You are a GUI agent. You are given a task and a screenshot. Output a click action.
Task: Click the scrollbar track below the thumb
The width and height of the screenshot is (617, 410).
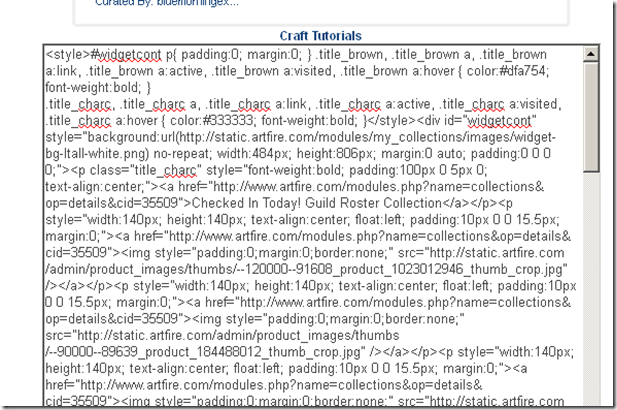[x=591, y=289]
